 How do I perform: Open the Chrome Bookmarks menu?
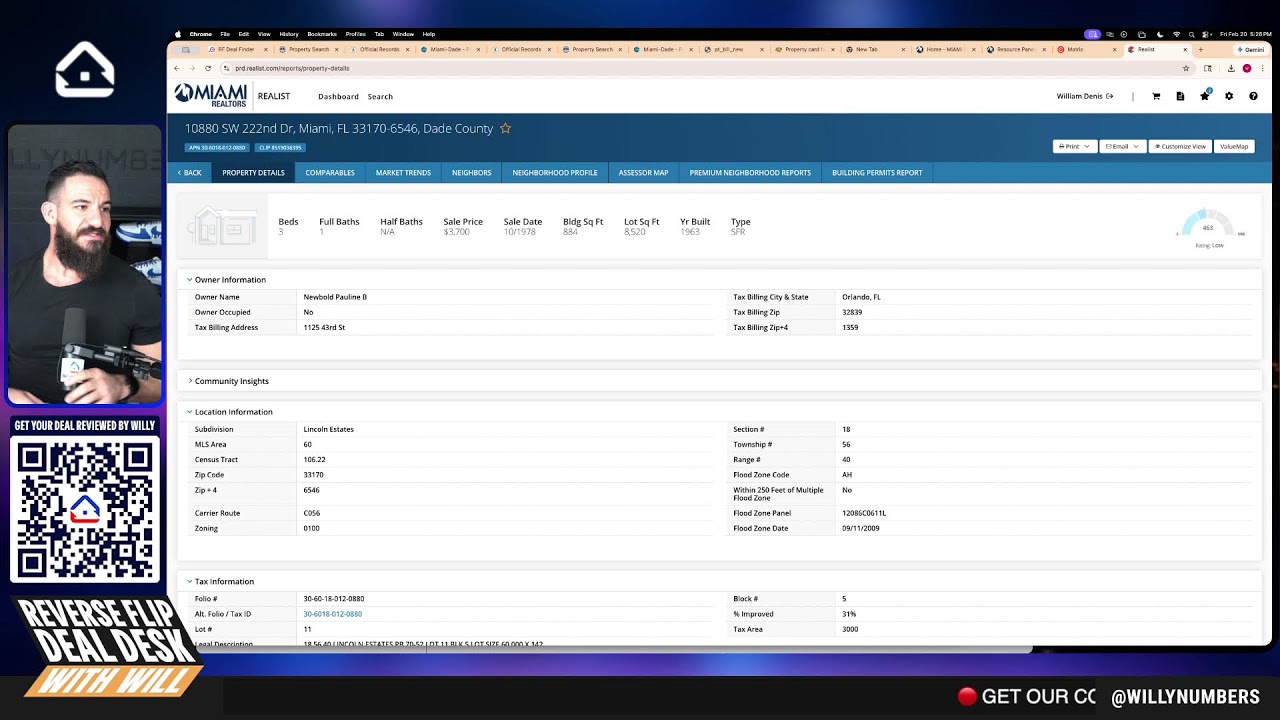click(322, 34)
